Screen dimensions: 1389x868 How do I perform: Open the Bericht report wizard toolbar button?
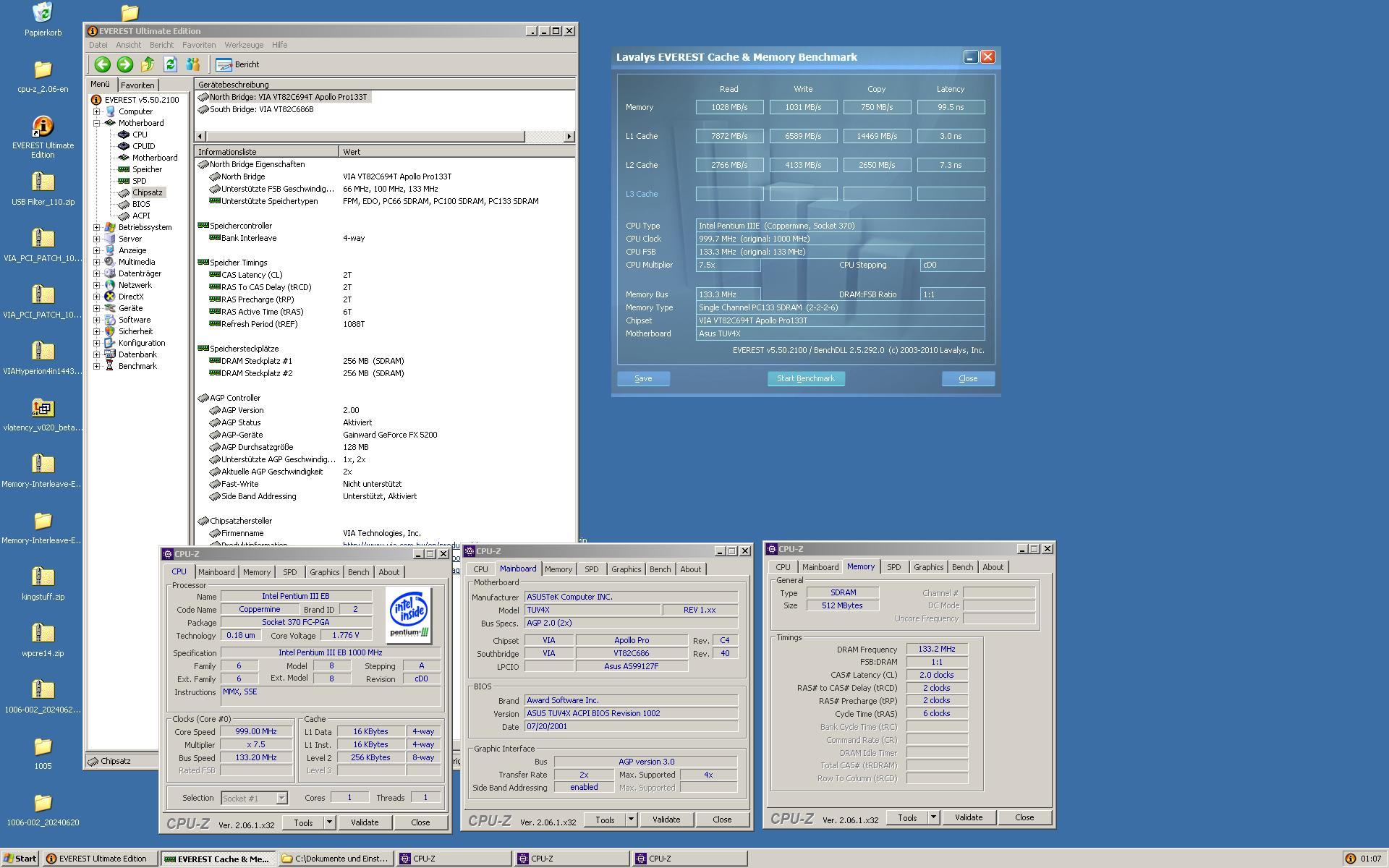[x=237, y=64]
